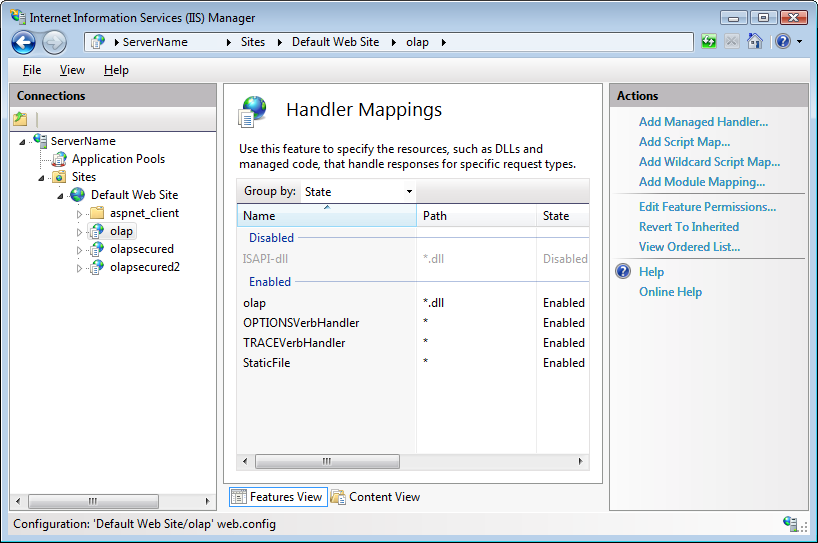Open the Group by State dropdown

(x=358, y=191)
